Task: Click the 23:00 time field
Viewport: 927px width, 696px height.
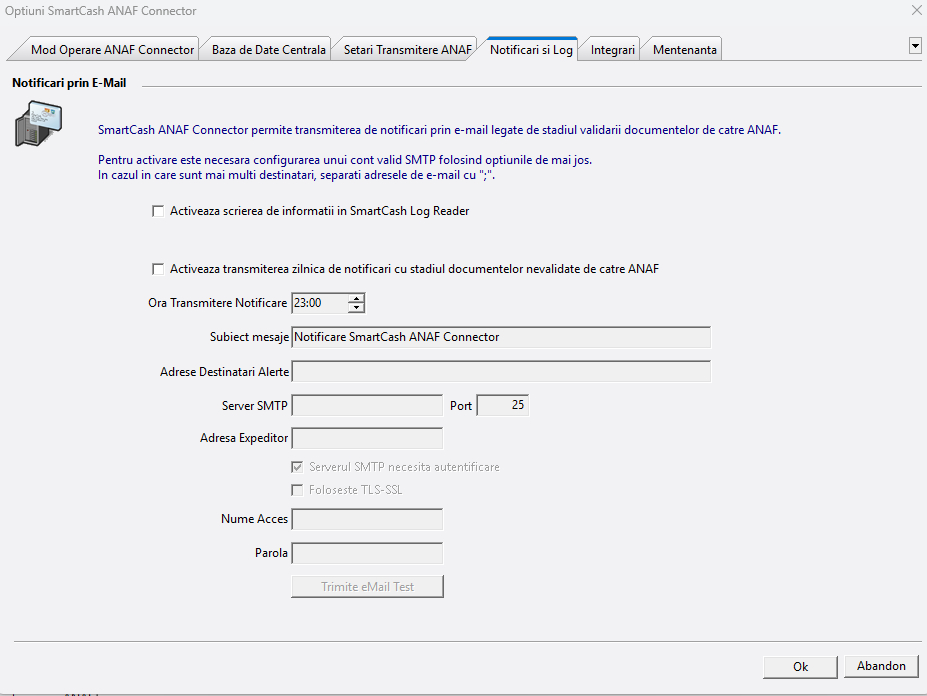Action: pyautogui.click(x=320, y=303)
